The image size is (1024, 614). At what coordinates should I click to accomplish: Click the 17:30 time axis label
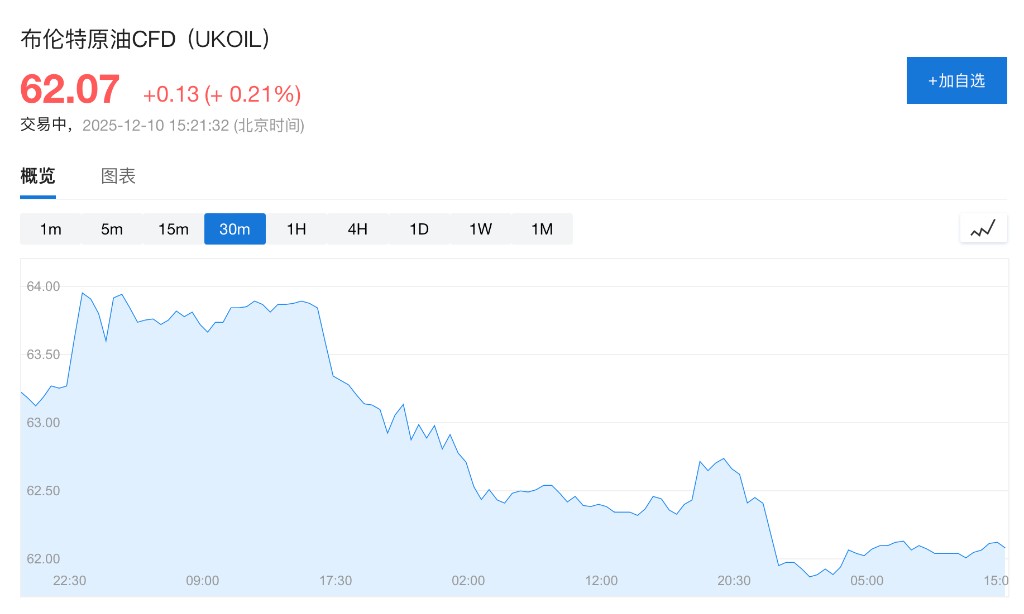(x=335, y=580)
